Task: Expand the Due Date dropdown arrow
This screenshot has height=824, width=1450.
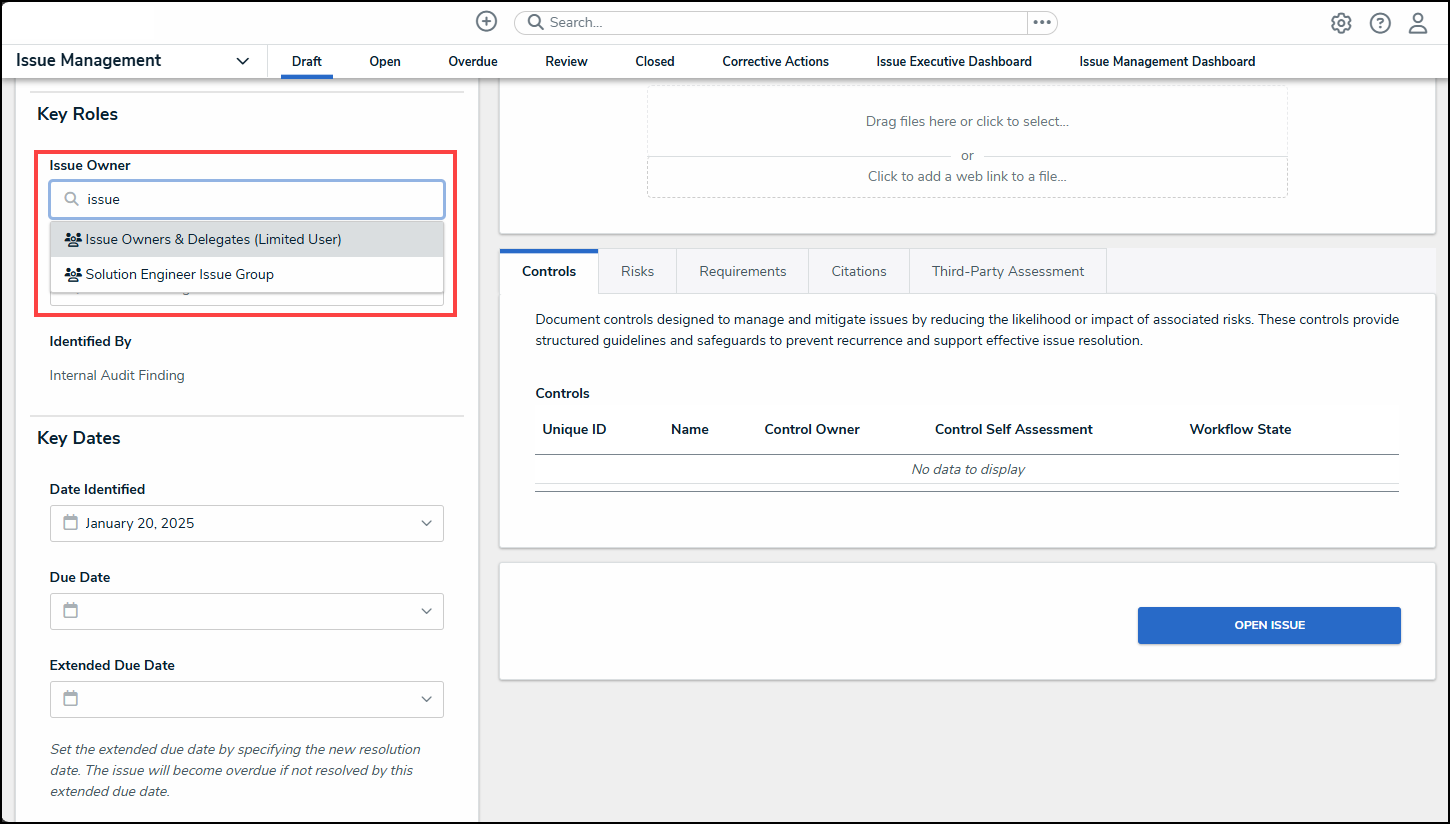Action: 426,611
